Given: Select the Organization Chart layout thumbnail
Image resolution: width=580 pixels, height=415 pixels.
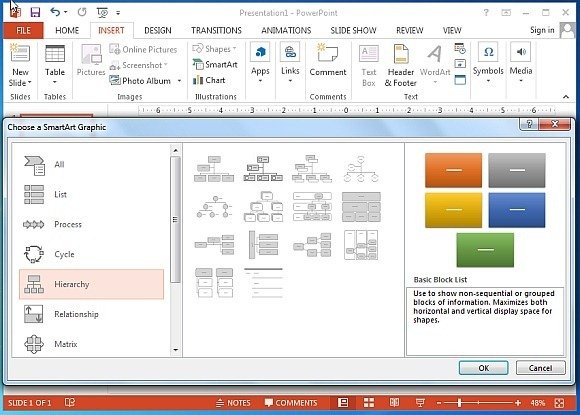Looking at the screenshot, I should (214, 169).
